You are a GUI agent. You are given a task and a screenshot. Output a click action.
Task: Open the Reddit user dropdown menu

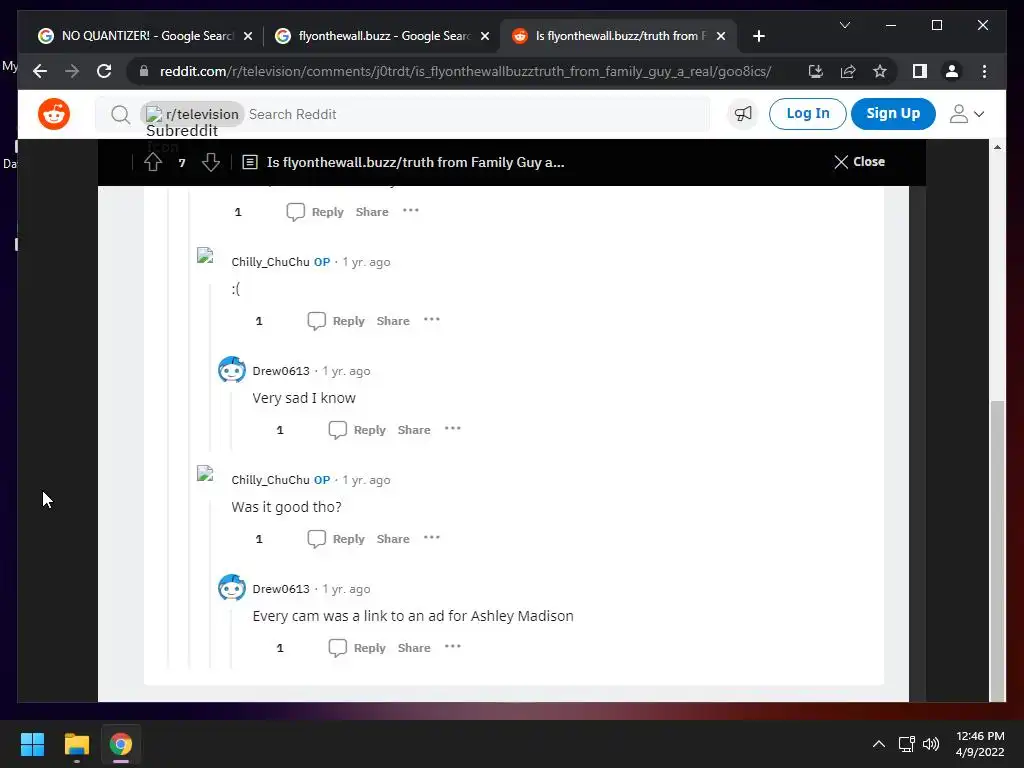[x=967, y=114]
